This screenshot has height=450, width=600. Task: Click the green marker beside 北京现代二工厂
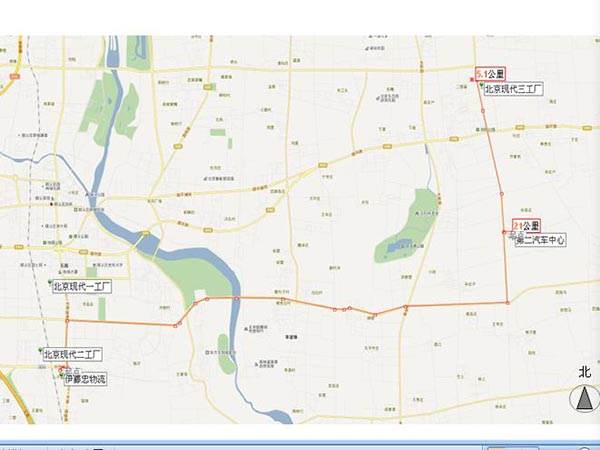click(x=39, y=349)
